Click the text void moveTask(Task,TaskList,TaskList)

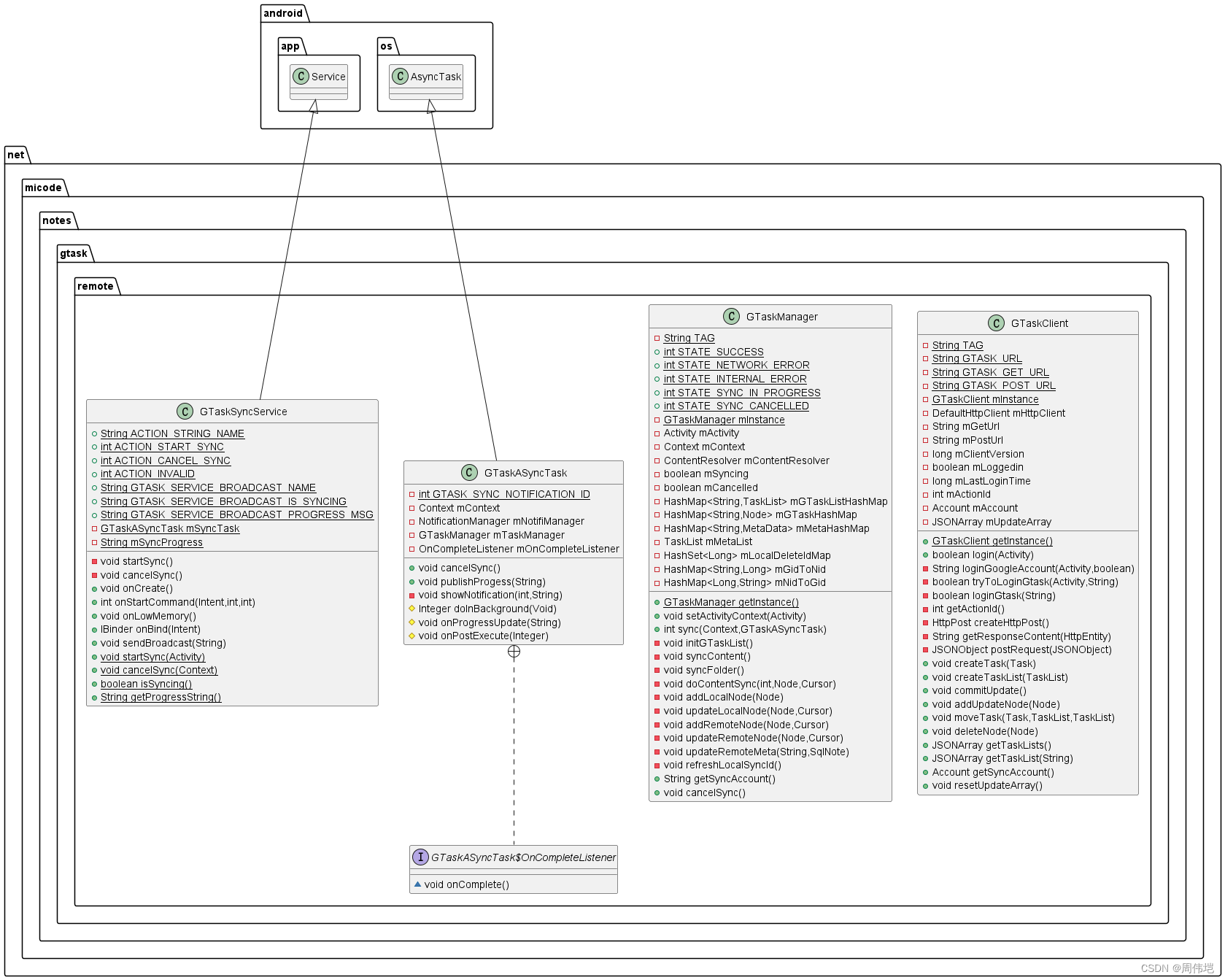[1024, 717]
